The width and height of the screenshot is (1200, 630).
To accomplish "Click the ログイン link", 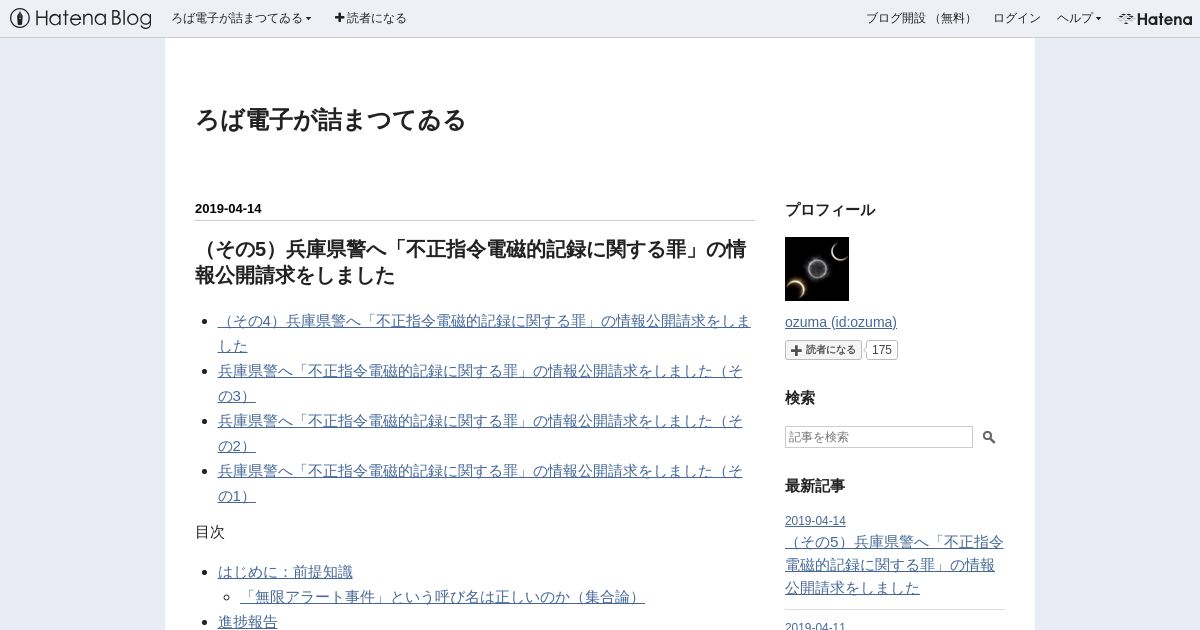I will click(x=1016, y=18).
